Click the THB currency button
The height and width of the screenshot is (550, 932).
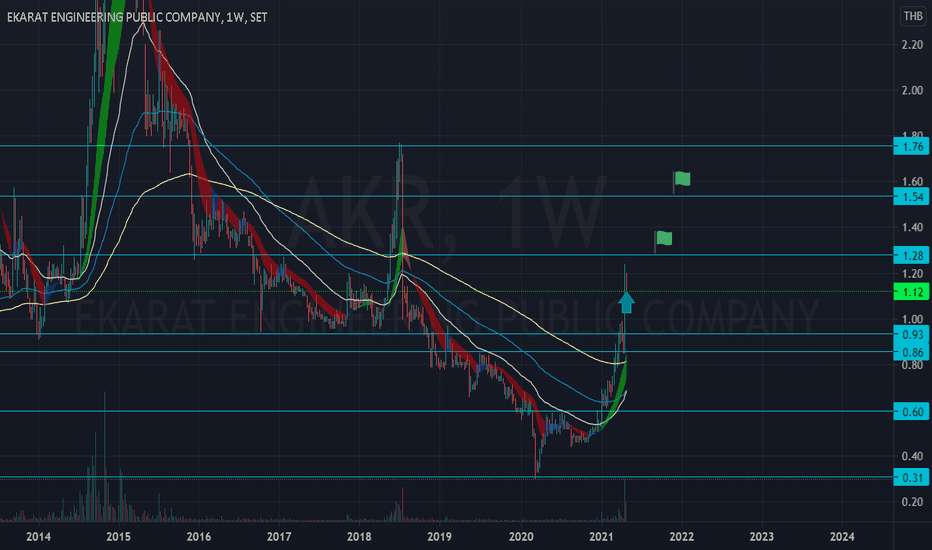click(x=913, y=16)
